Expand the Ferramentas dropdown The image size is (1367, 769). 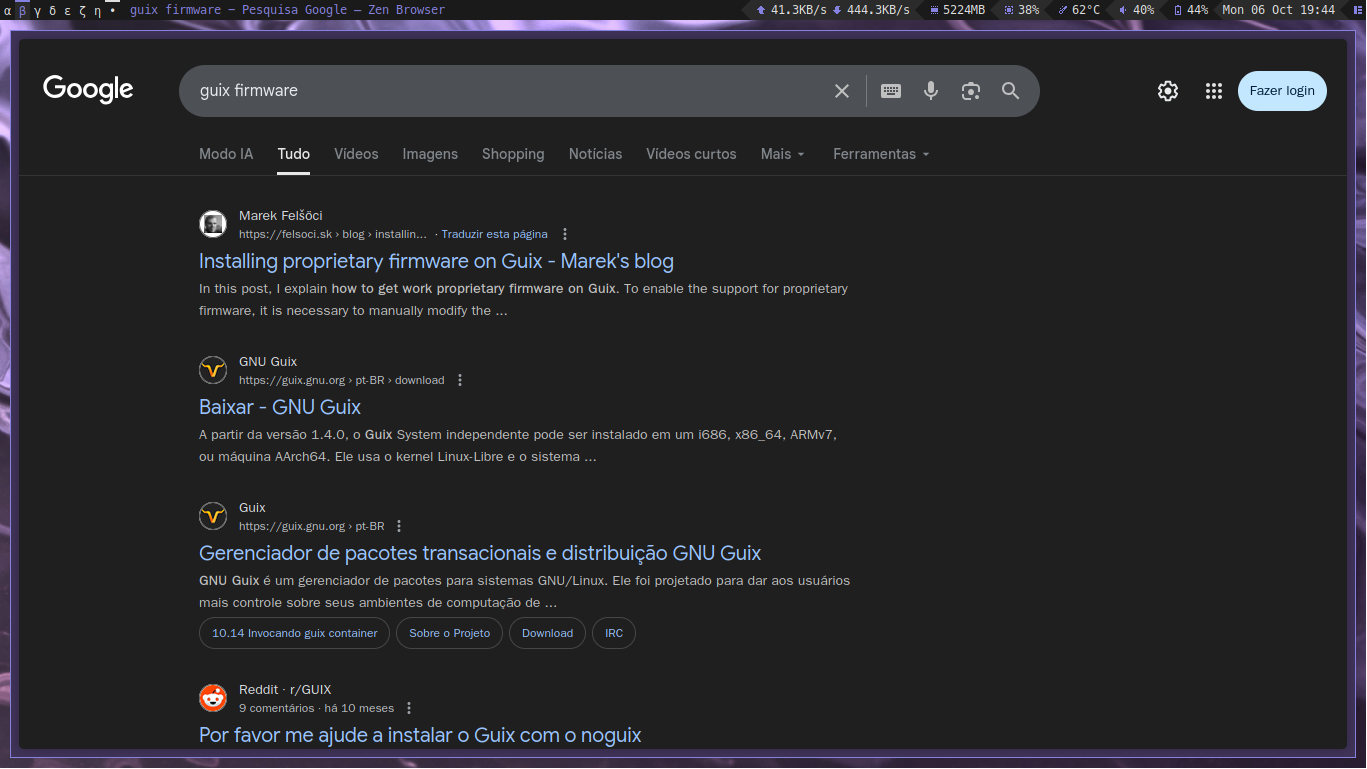click(x=881, y=154)
